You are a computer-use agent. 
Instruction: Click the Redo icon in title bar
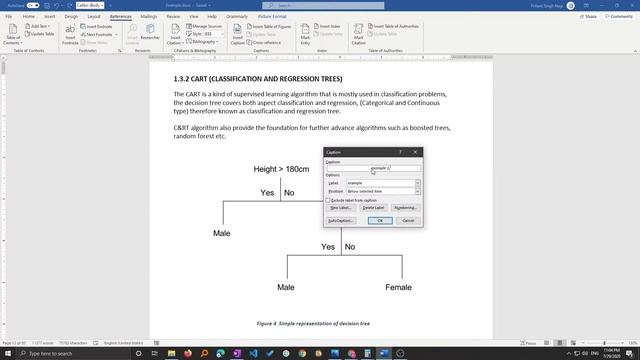click(70, 5)
